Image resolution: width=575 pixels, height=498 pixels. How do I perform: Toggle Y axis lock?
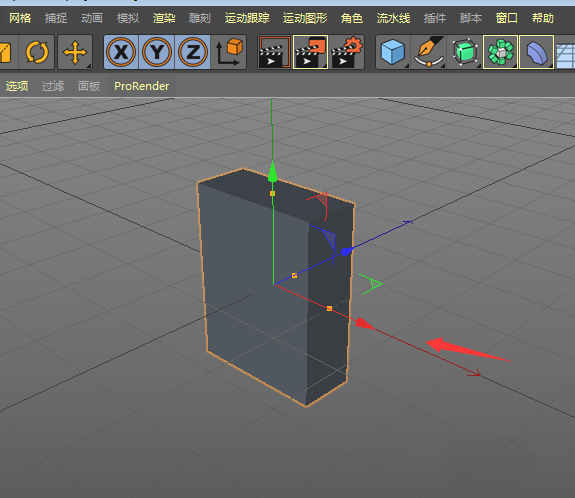[157, 52]
